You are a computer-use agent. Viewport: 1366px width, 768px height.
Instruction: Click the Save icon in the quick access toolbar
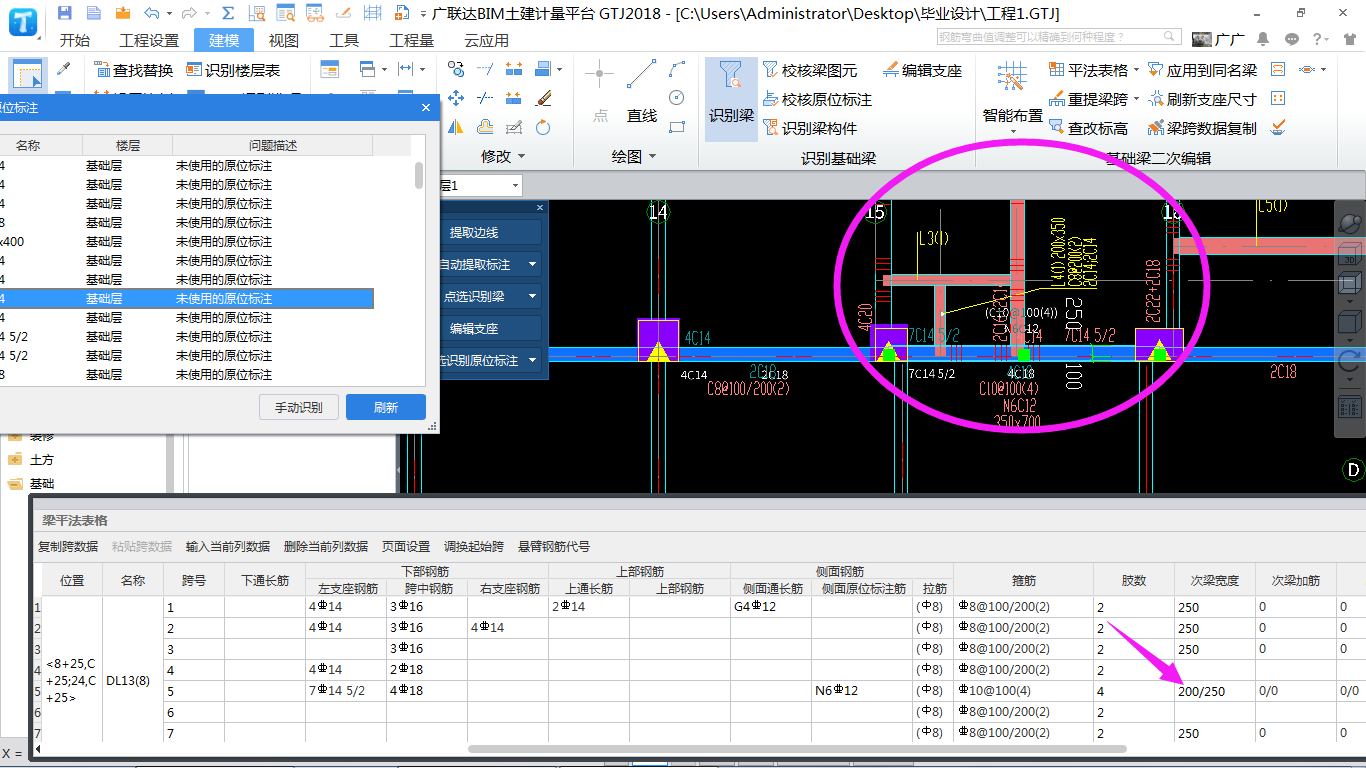[x=65, y=13]
